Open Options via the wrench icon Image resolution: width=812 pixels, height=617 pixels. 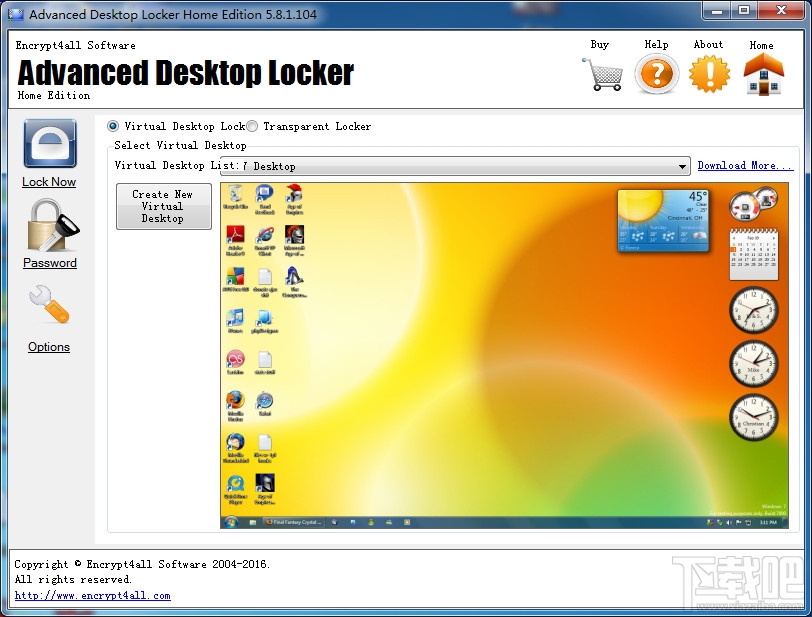(49, 305)
